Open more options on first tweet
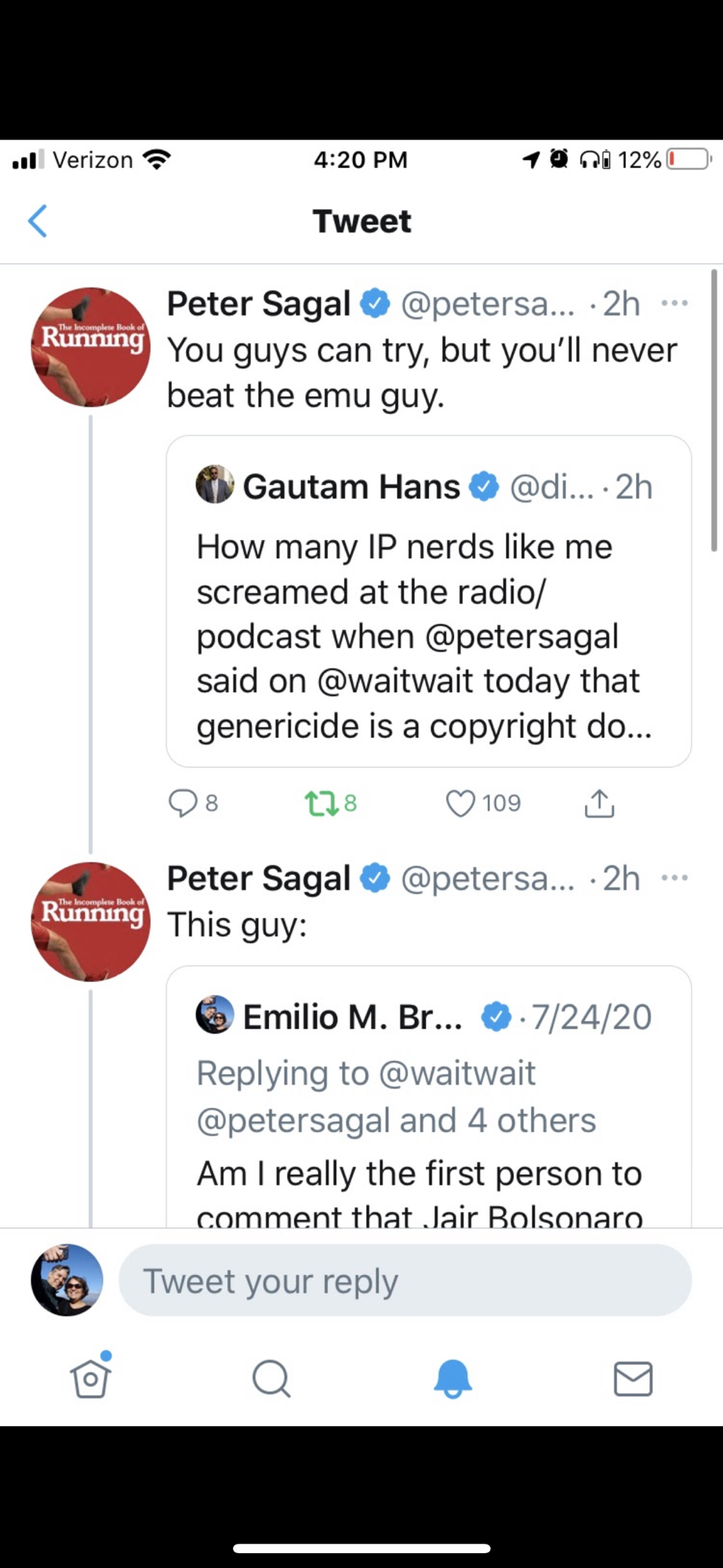Image resolution: width=723 pixels, height=1568 pixels. (674, 303)
